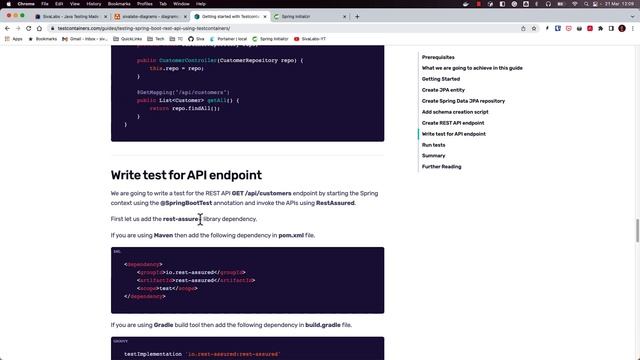This screenshot has width=640, height=360.
Task: Open Further Reading section link
Action: (442, 167)
